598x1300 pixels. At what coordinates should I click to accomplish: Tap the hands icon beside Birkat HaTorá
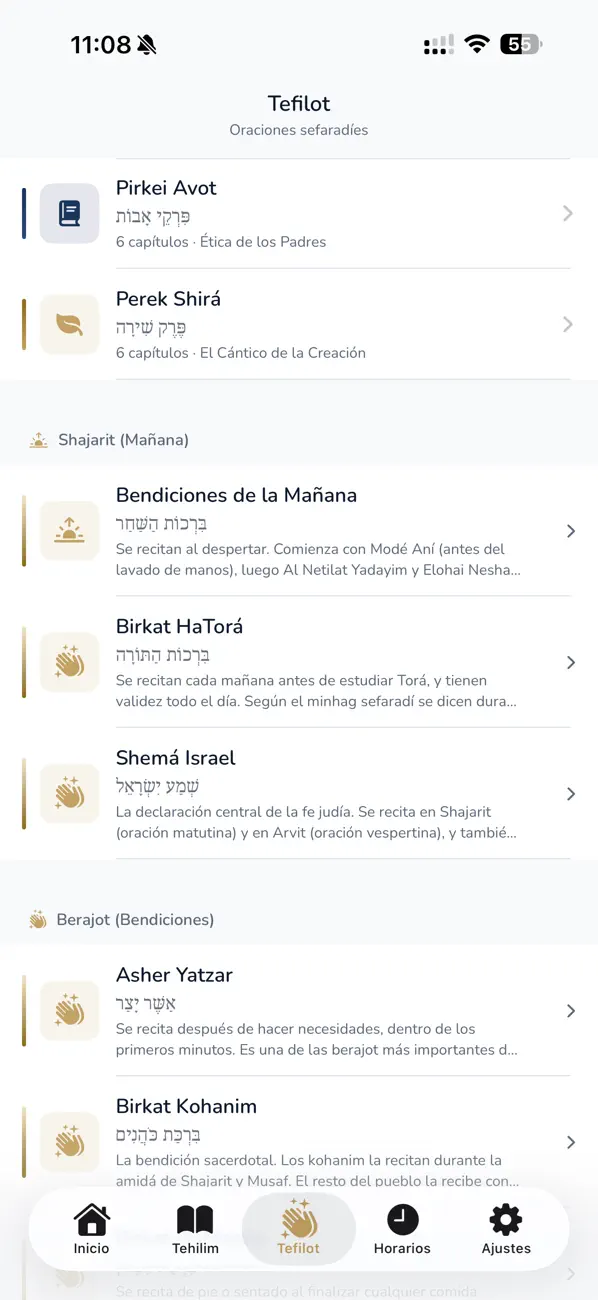click(68, 662)
